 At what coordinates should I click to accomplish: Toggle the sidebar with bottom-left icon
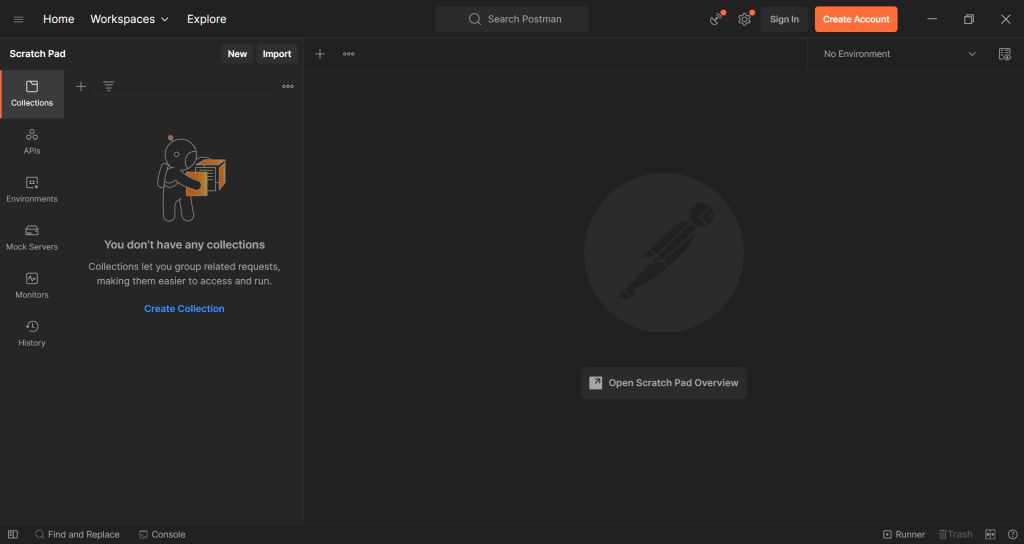(12, 534)
